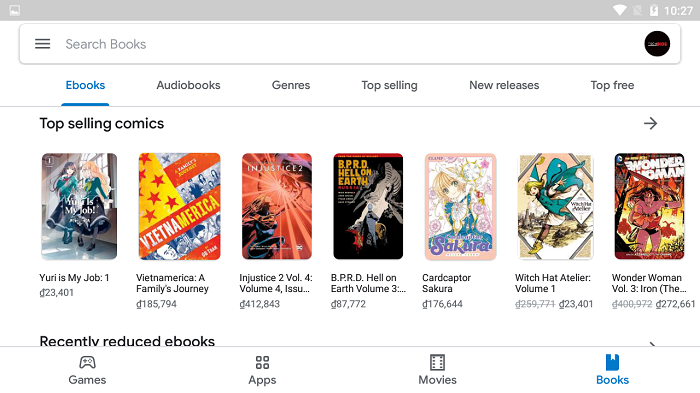Focus the Search Books field

pos(350,44)
